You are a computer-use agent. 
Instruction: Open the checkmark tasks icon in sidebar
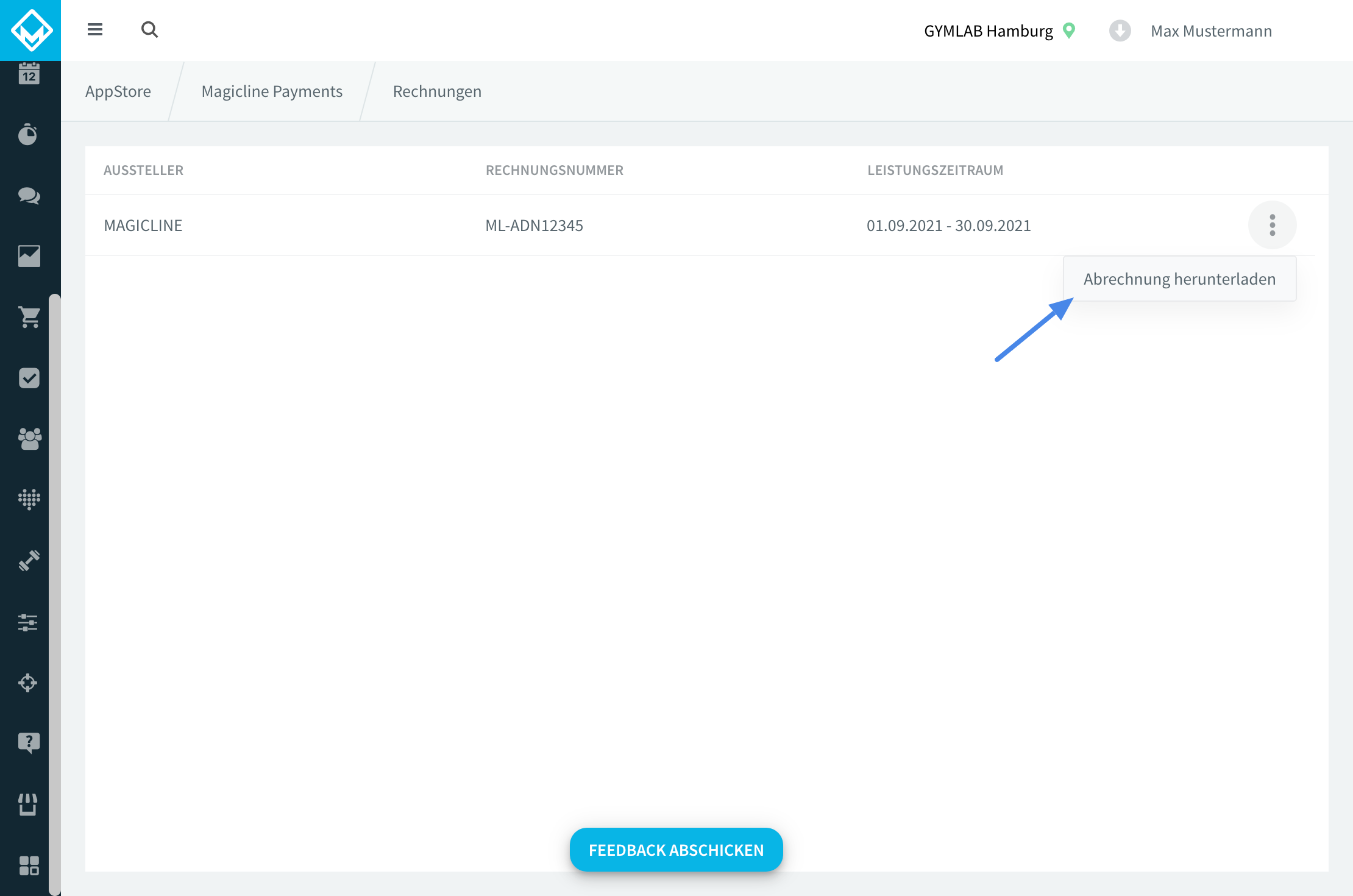29,378
